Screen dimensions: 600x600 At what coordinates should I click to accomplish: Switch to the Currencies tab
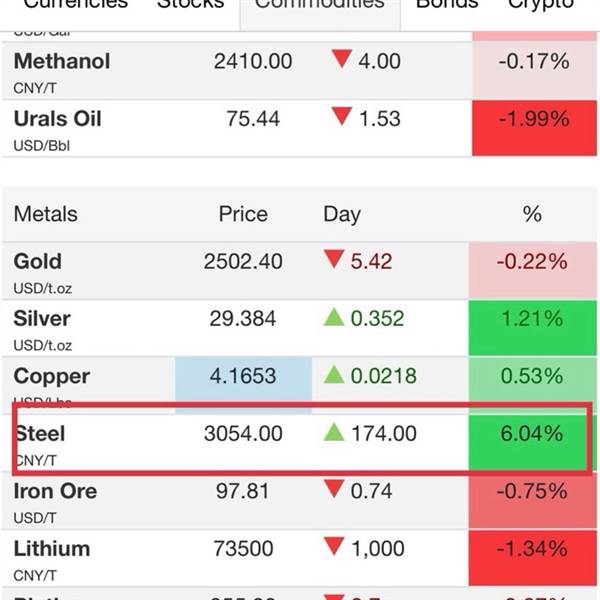coord(76,4)
